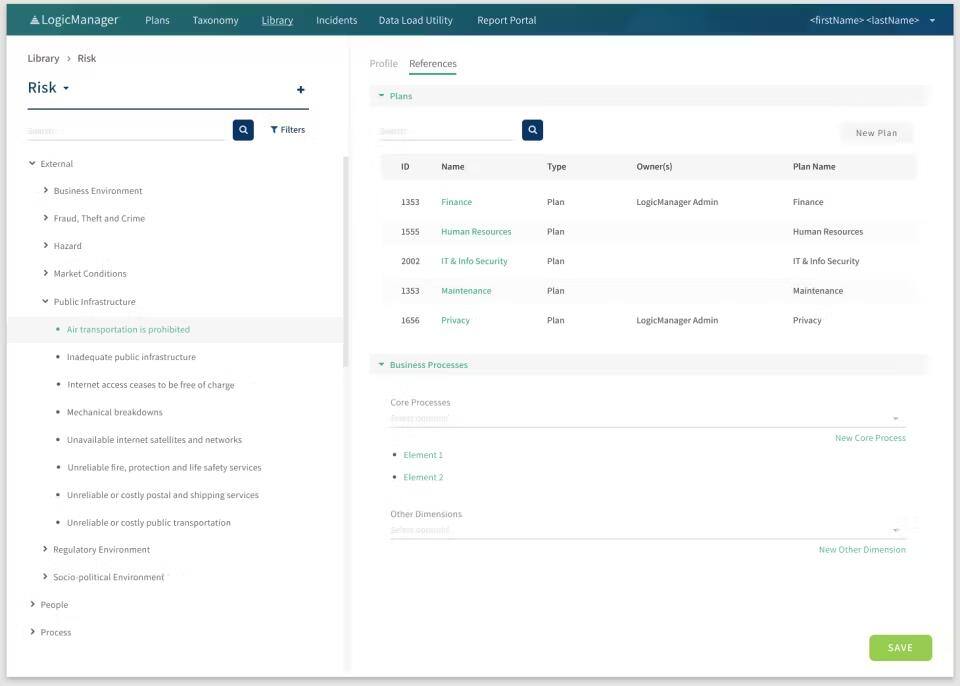Click ID cell 1555
This screenshot has width=960, height=686.
pos(410,232)
